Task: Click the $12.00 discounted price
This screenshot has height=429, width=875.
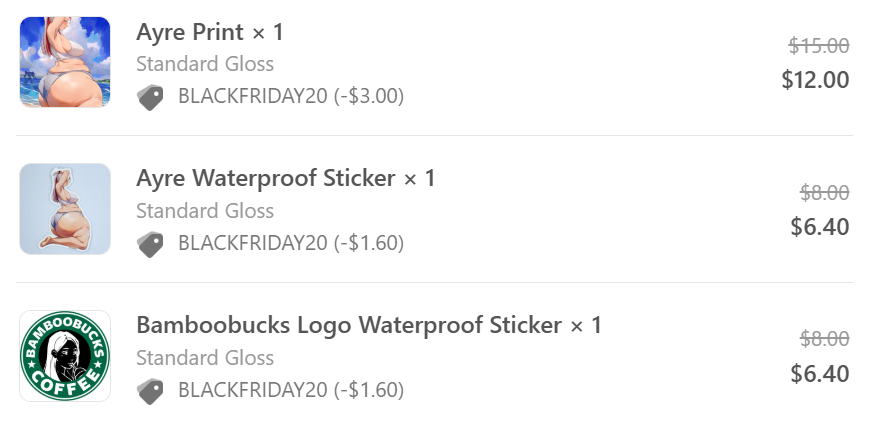Action: coord(815,80)
